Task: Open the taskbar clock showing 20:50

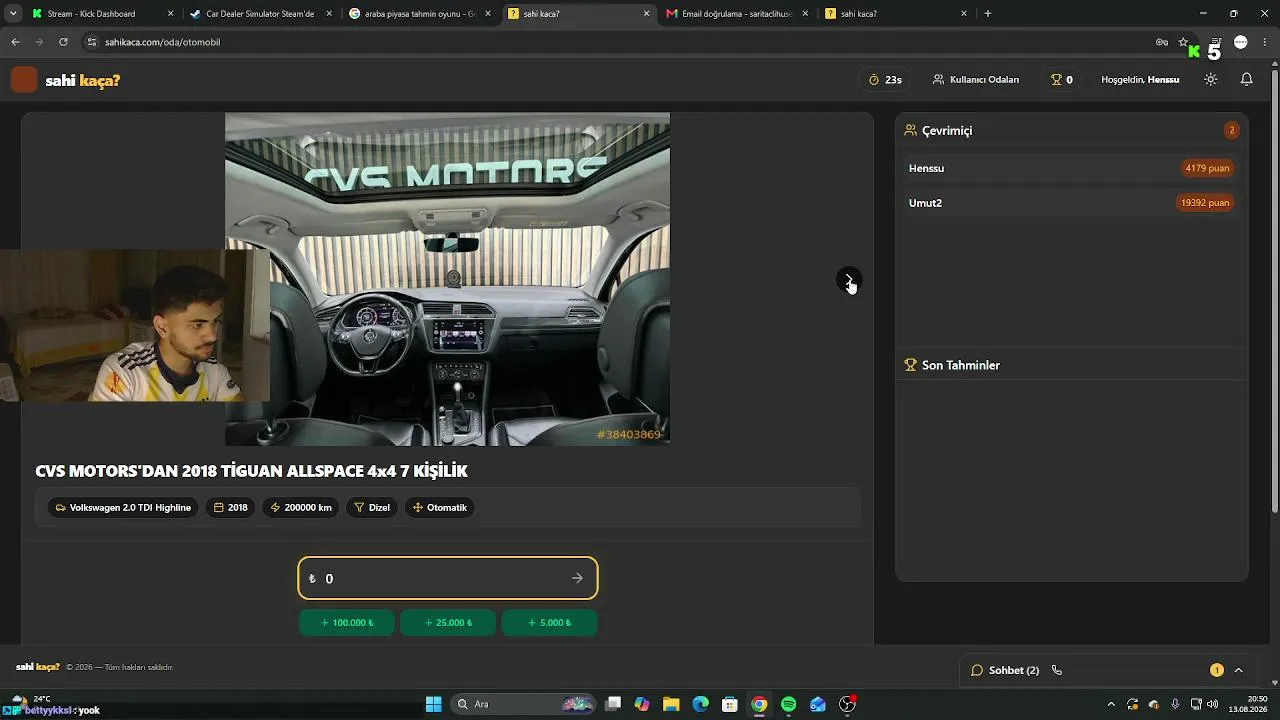Action: [x=1248, y=704]
